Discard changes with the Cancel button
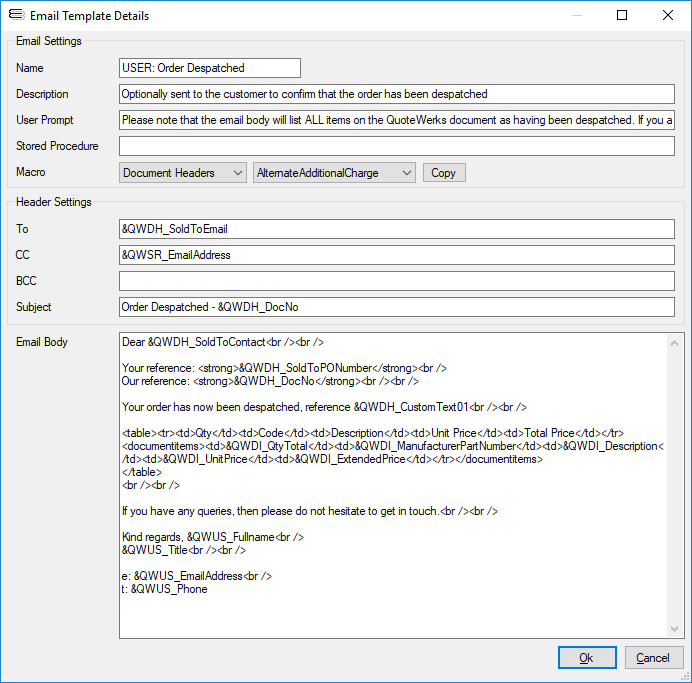 tap(654, 657)
